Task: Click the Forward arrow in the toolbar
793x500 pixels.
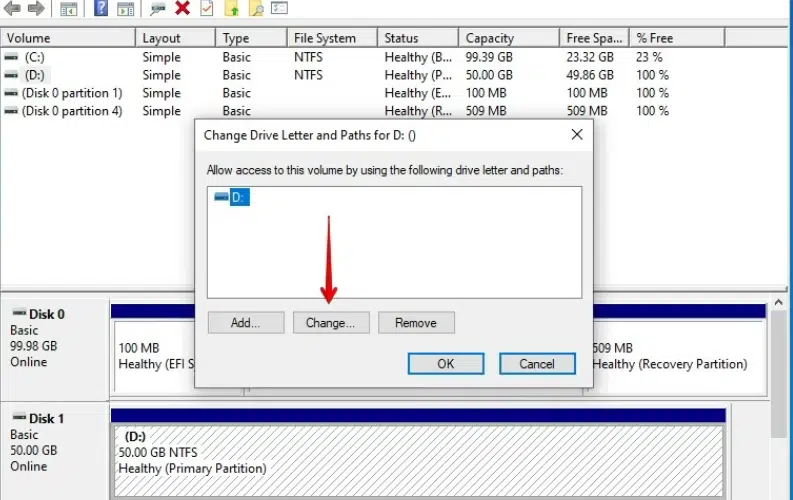Action: [x=36, y=9]
